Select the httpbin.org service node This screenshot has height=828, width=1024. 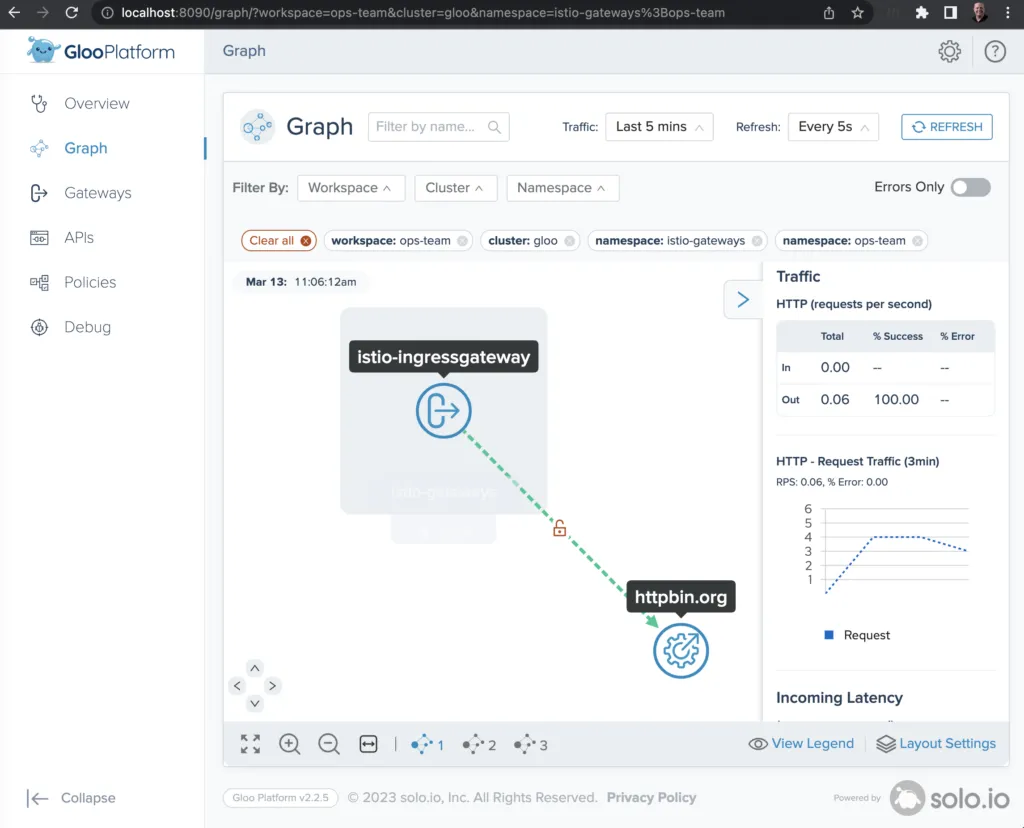coord(680,650)
